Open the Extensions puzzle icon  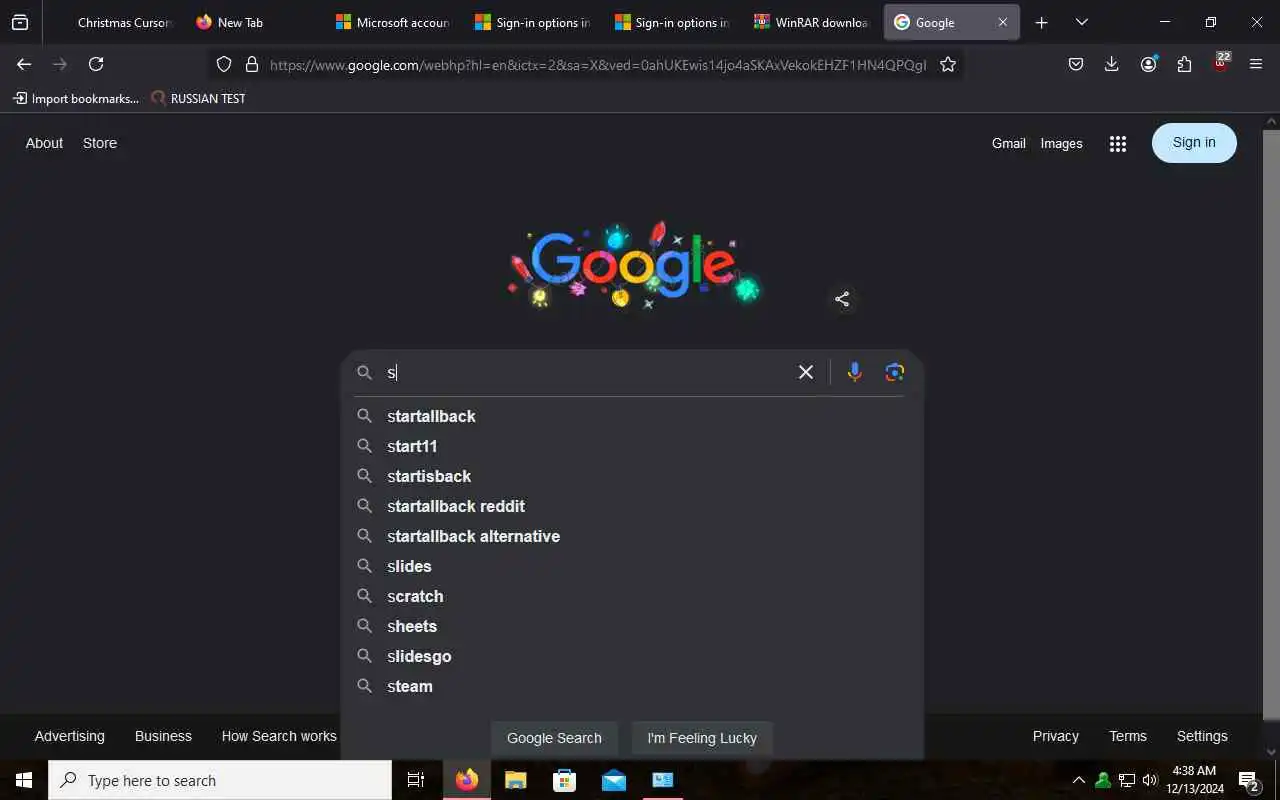pyautogui.click(x=1184, y=64)
